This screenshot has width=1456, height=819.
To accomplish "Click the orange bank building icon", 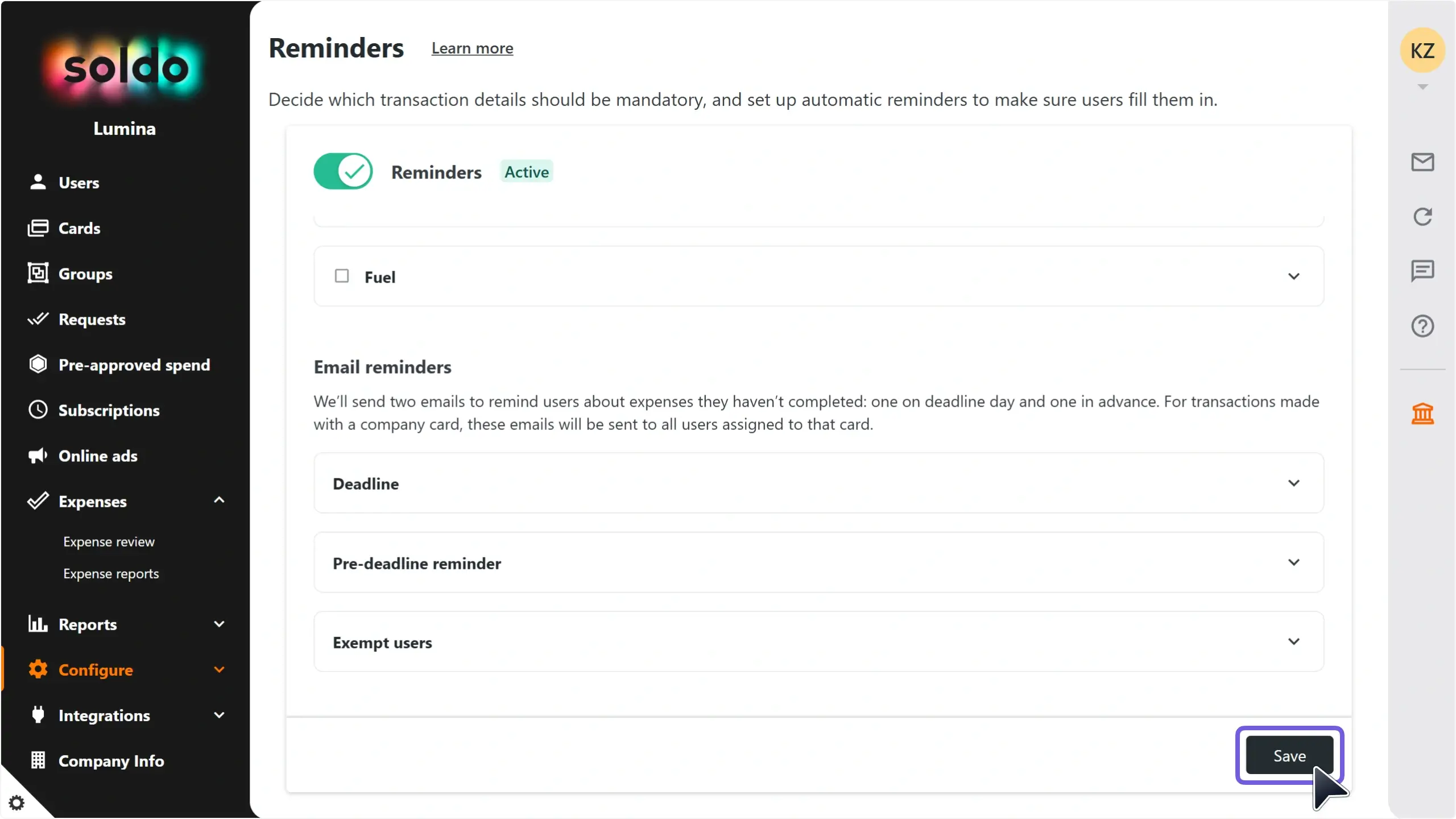I will tap(1422, 413).
